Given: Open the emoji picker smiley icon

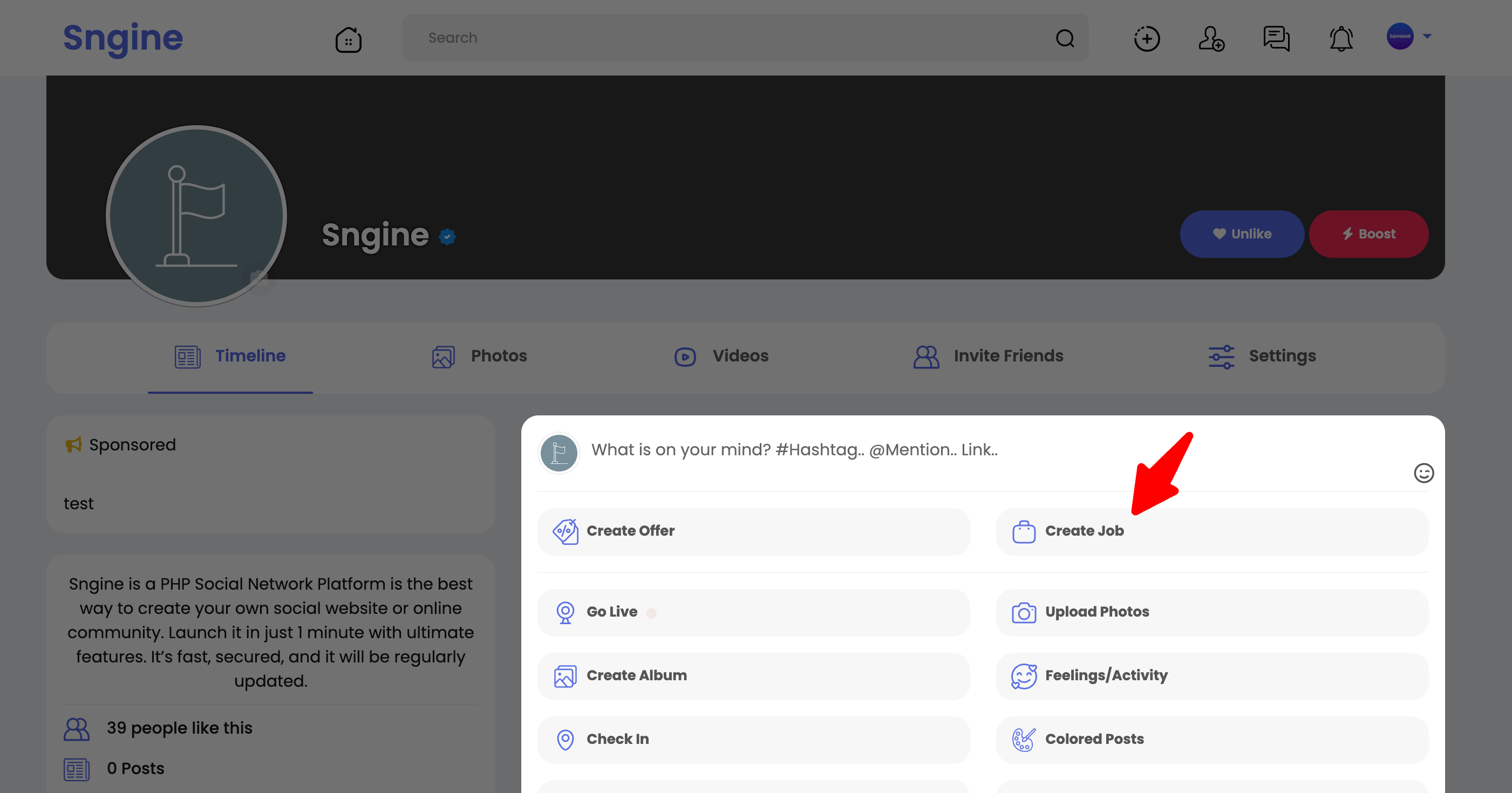Looking at the screenshot, I should point(1424,473).
